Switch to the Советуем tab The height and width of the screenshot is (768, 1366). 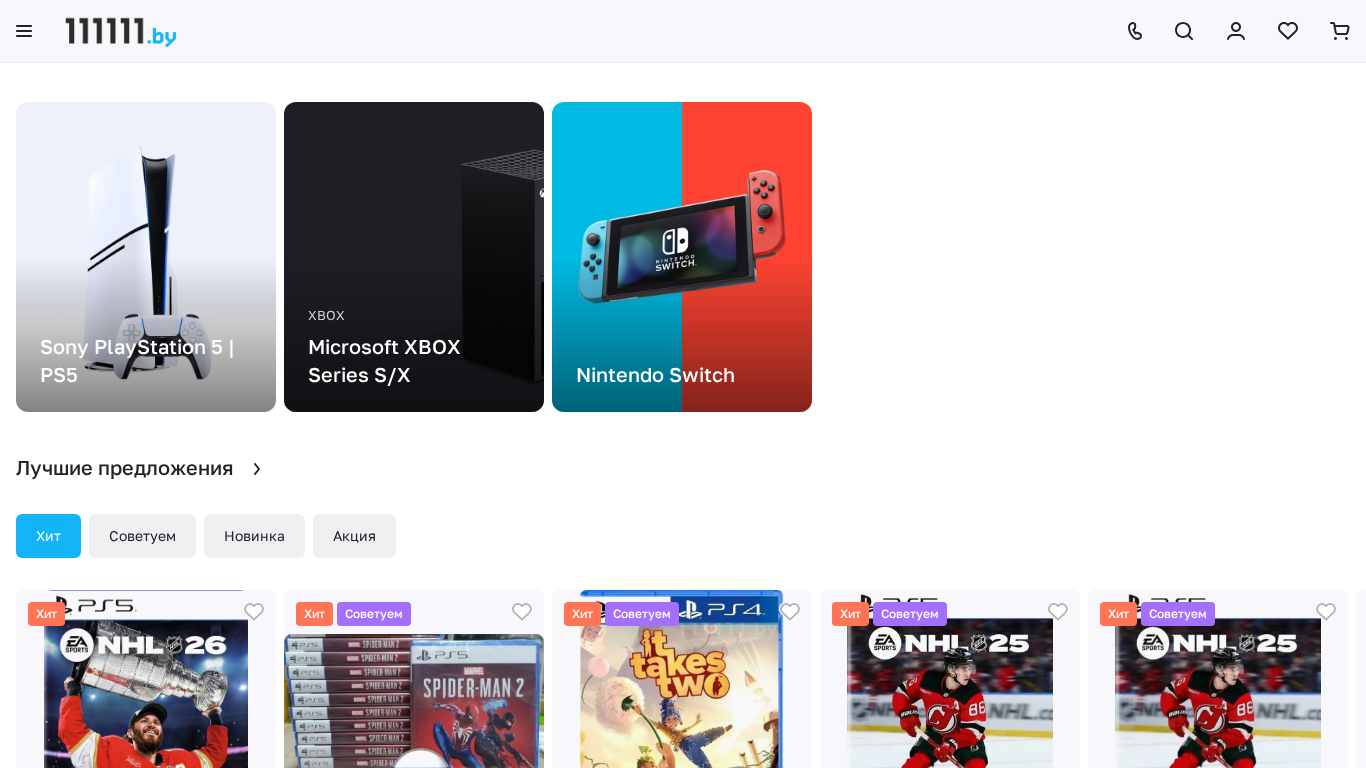click(x=142, y=536)
